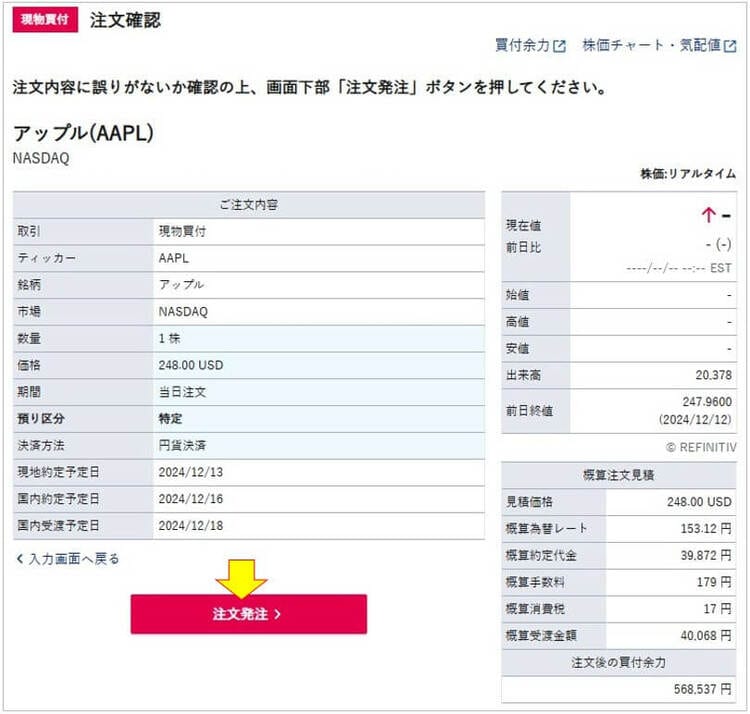Click the 円貨決済 settlement value
The height and width of the screenshot is (714, 750).
[182, 446]
